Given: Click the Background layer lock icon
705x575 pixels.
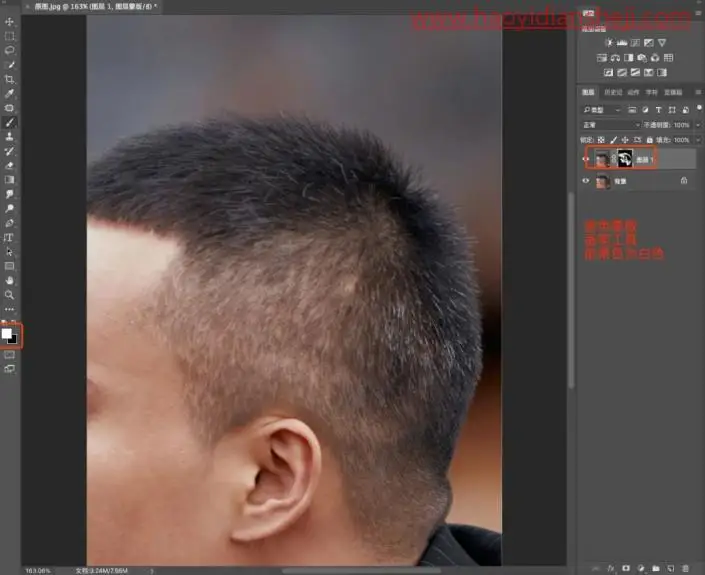Looking at the screenshot, I should point(684,181).
